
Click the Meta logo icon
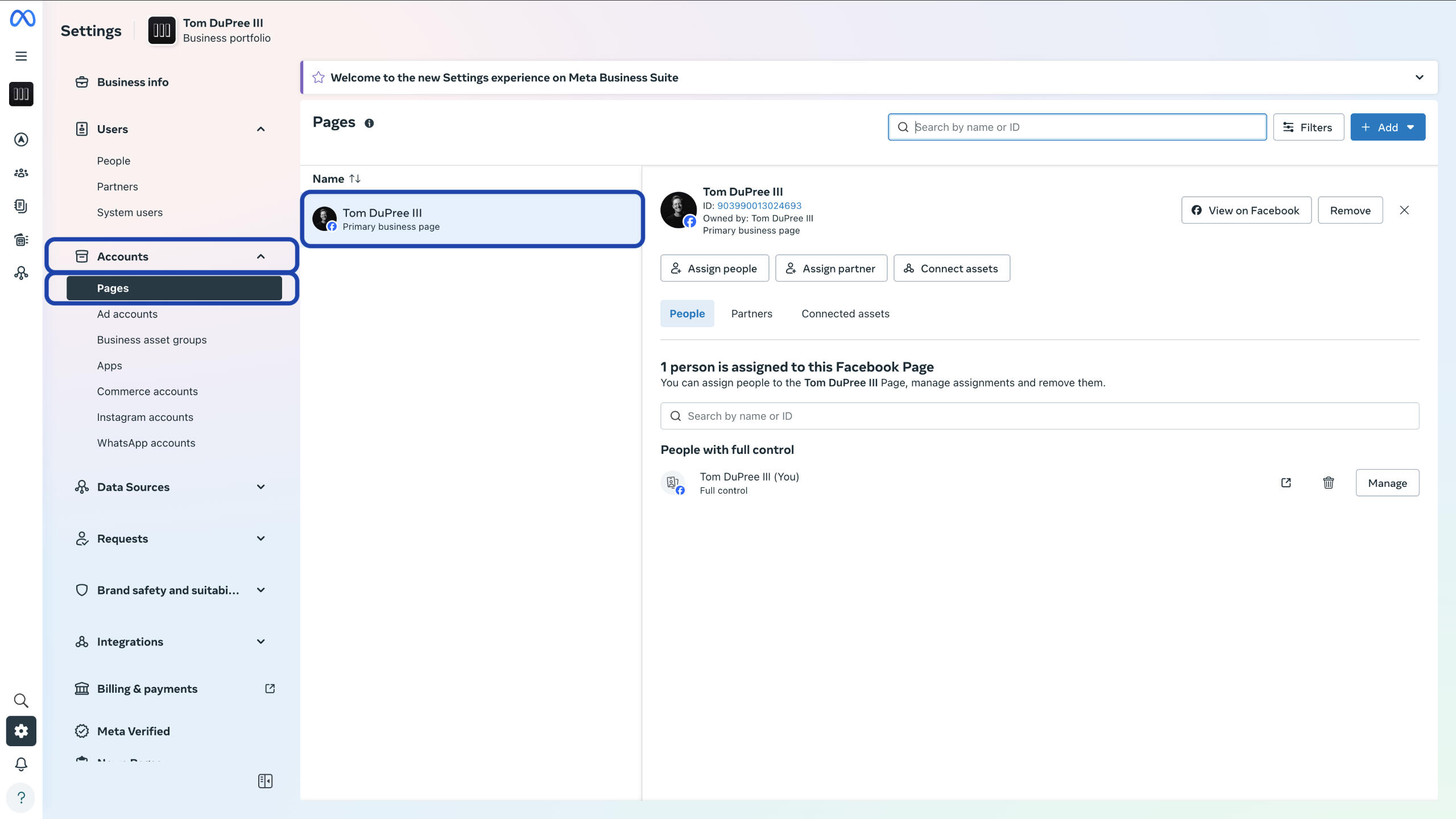pos(22,19)
